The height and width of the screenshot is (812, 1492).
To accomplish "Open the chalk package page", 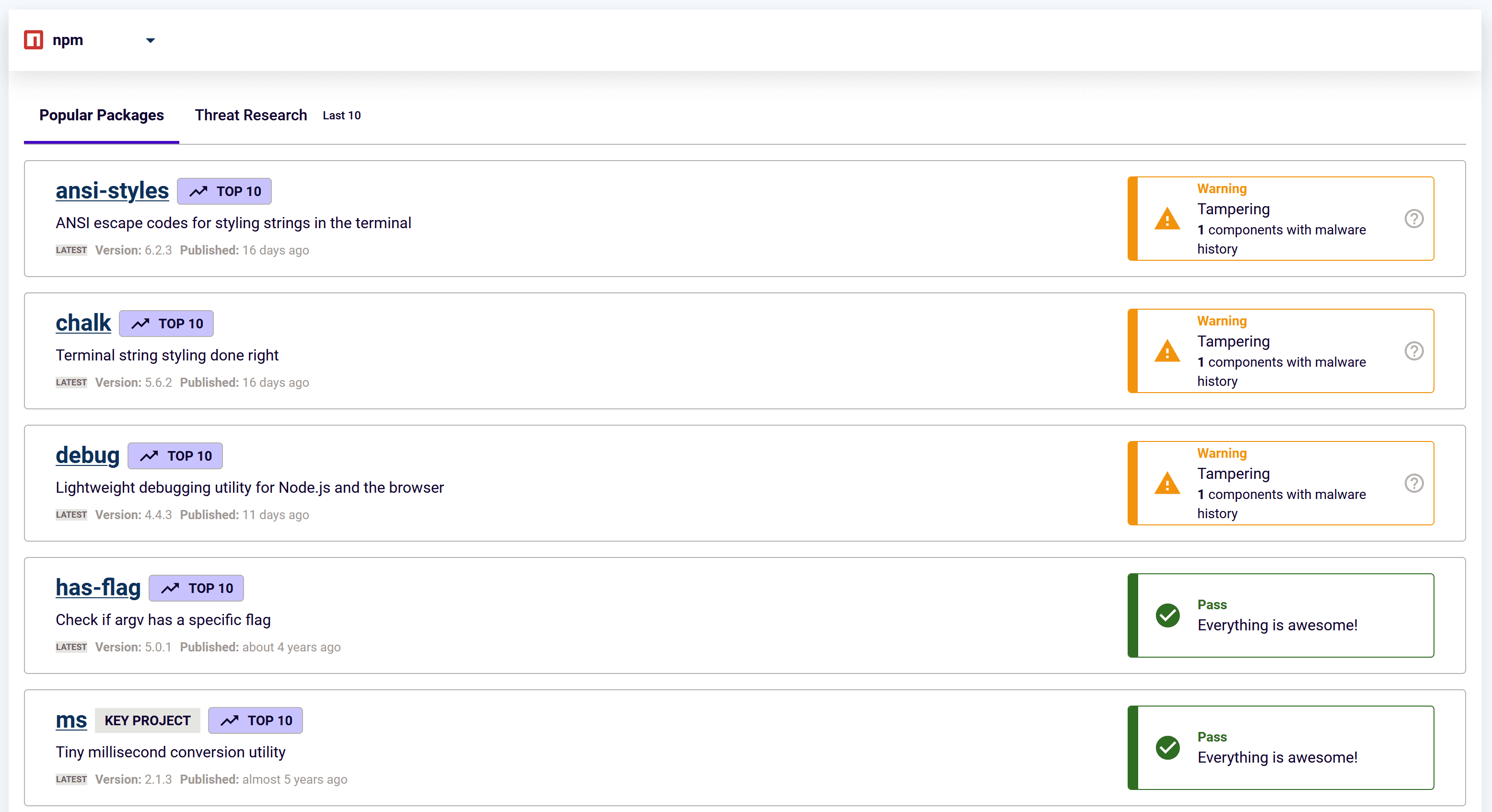I will coord(83,323).
